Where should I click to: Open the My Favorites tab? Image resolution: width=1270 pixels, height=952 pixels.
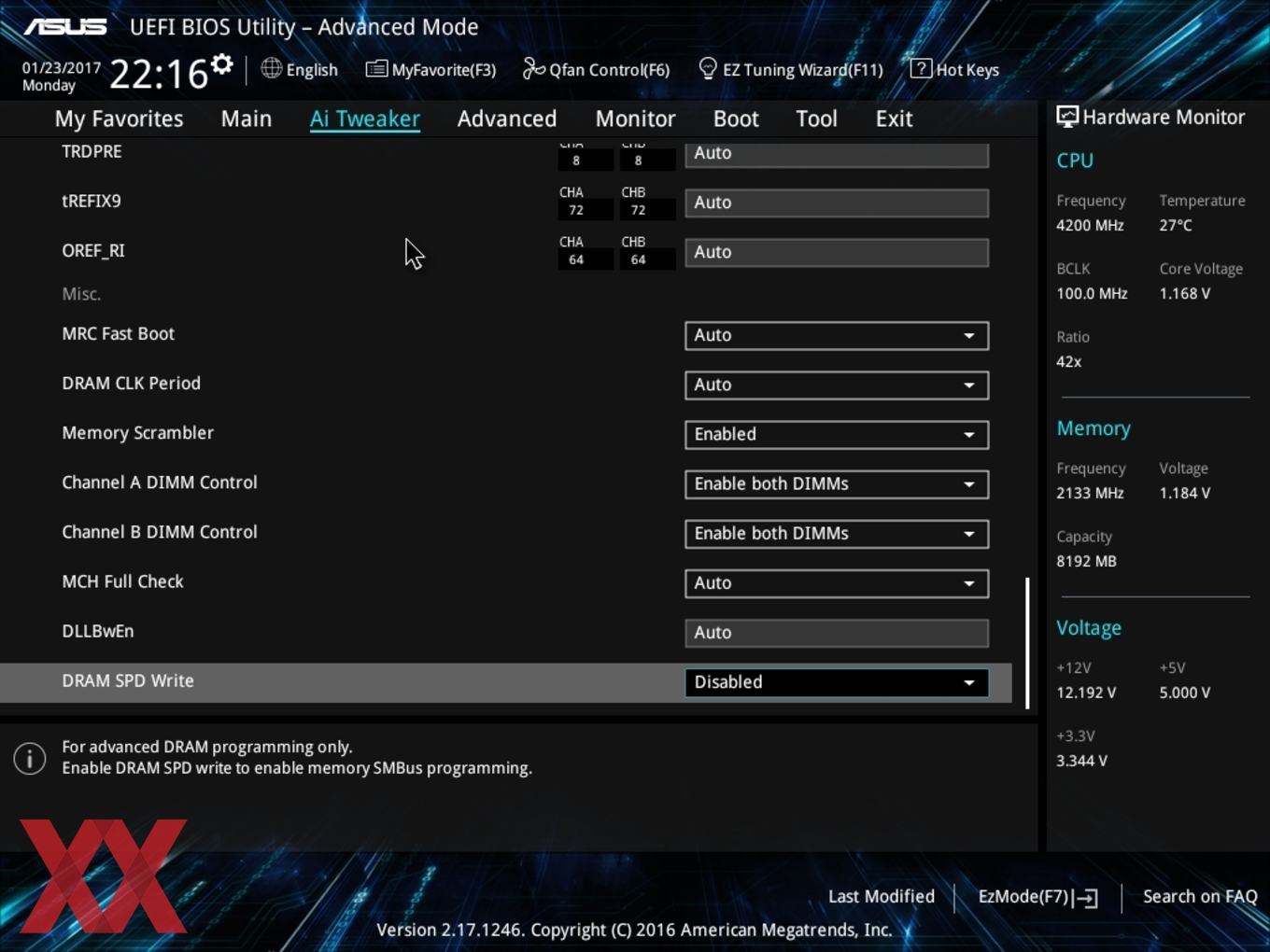[x=119, y=119]
